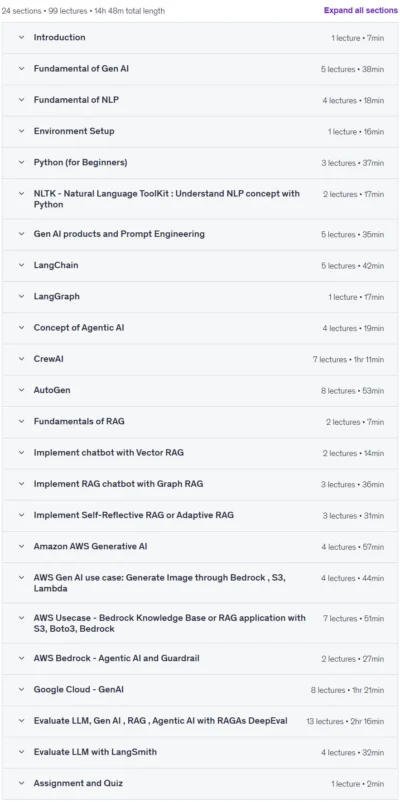Expand the Assignment and Quiz section
Viewport: 400px width, 802px height.
point(200,784)
